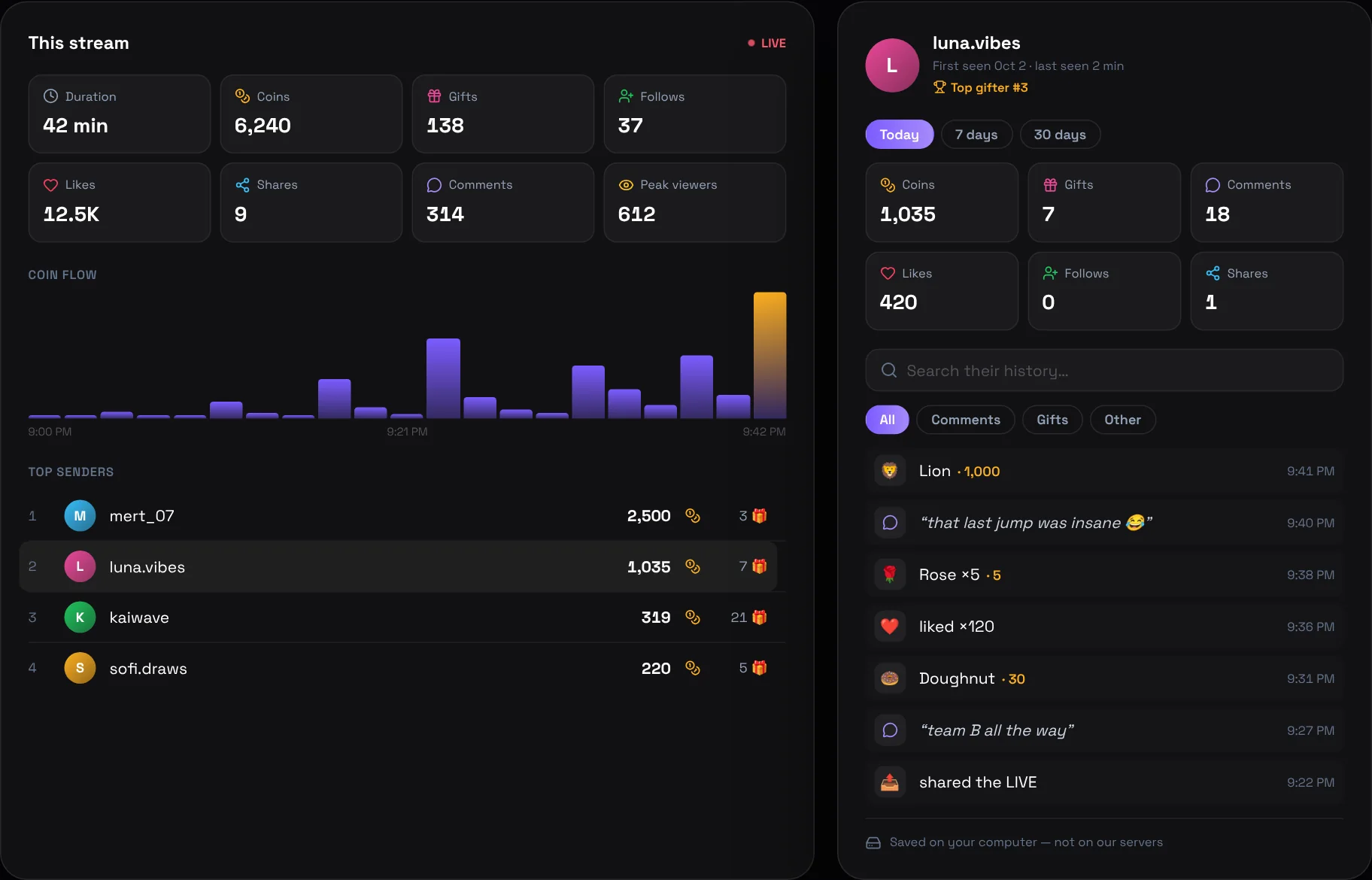Click the red heart icon on liked ×120
The height and width of the screenshot is (880, 1372).
coord(890,627)
